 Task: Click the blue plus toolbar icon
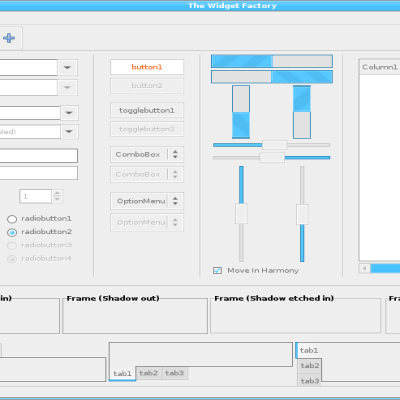(x=9, y=38)
